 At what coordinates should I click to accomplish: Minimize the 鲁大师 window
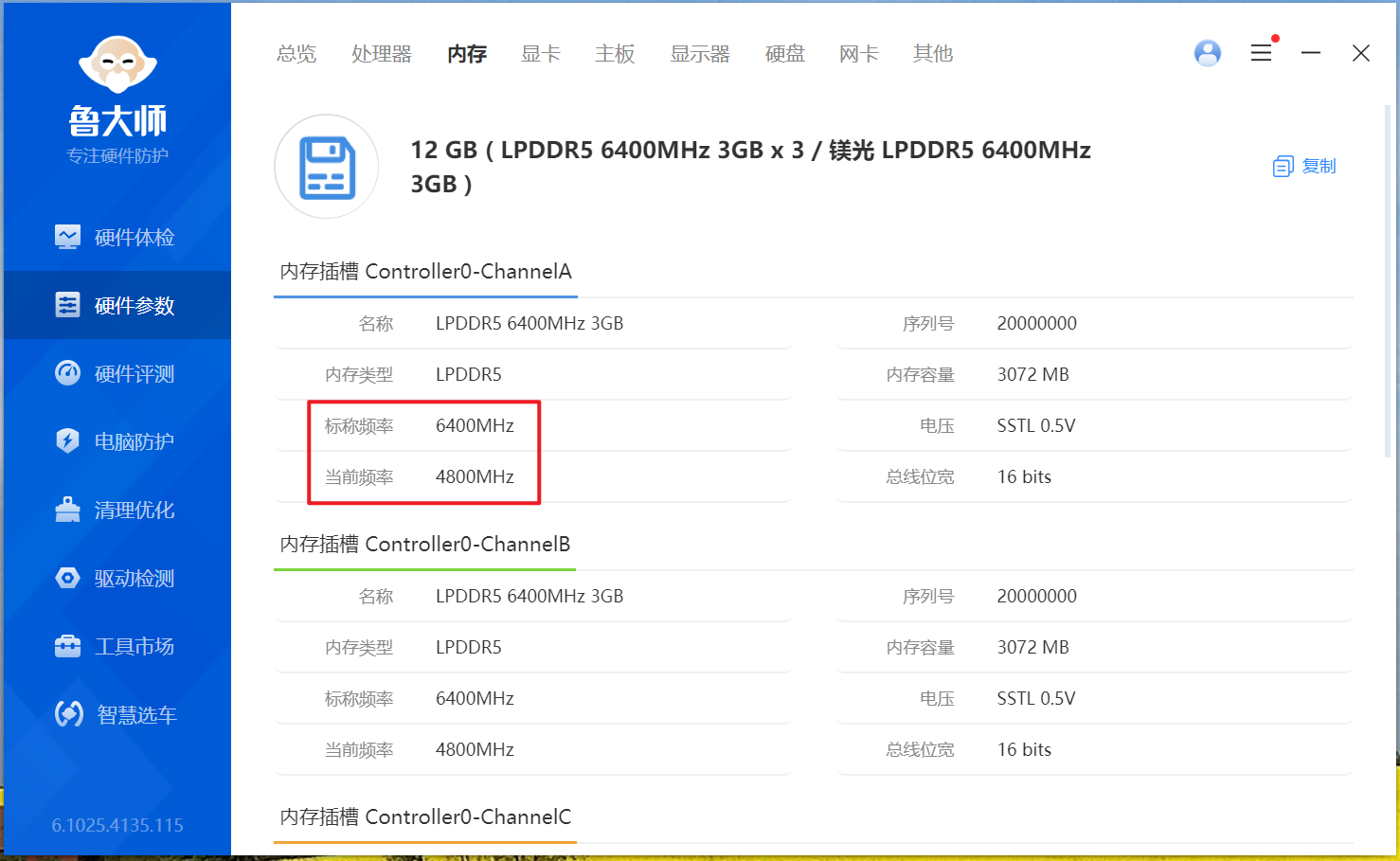pos(1311,53)
